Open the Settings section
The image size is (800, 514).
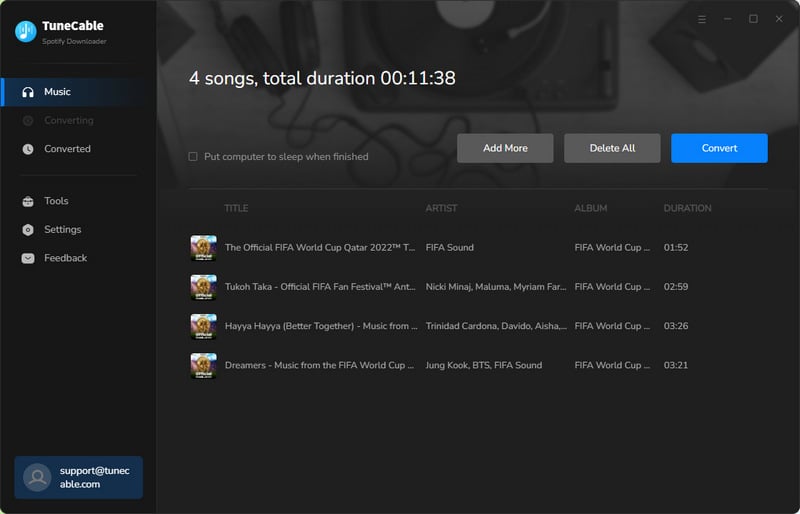pyautogui.click(x=79, y=230)
